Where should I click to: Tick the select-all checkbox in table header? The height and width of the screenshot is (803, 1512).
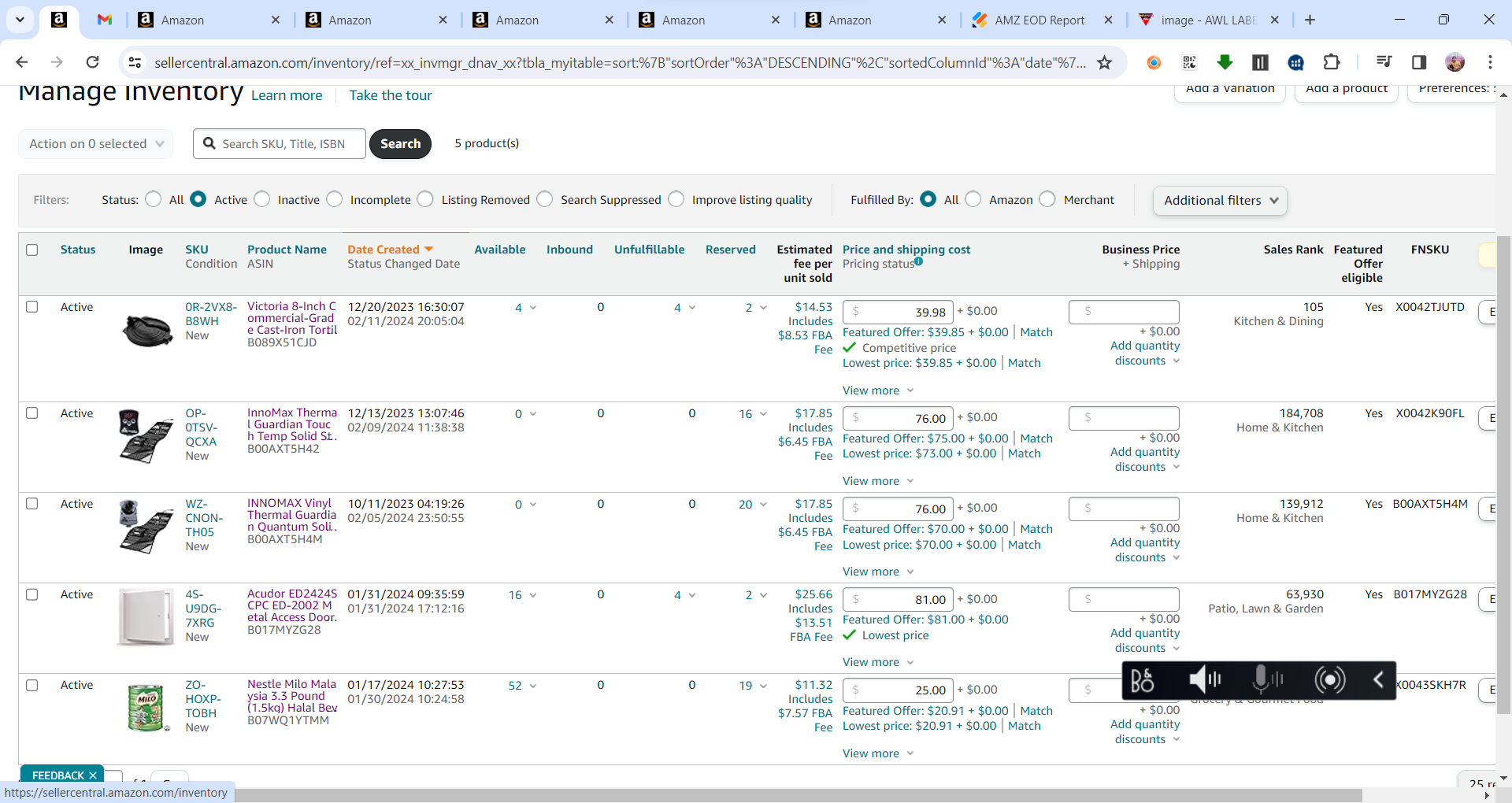[x=32, y=250]
